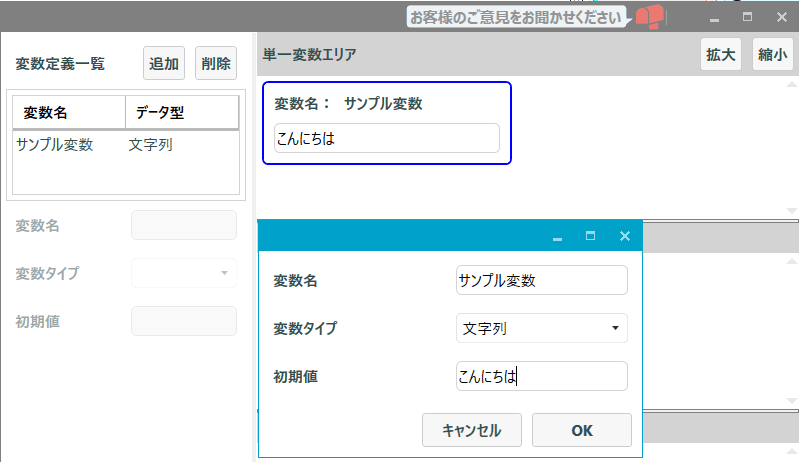Image resolution: width=799 pixels, height=462 pixels.
Task: Click the 削除 button
Action: pos(216,63)
